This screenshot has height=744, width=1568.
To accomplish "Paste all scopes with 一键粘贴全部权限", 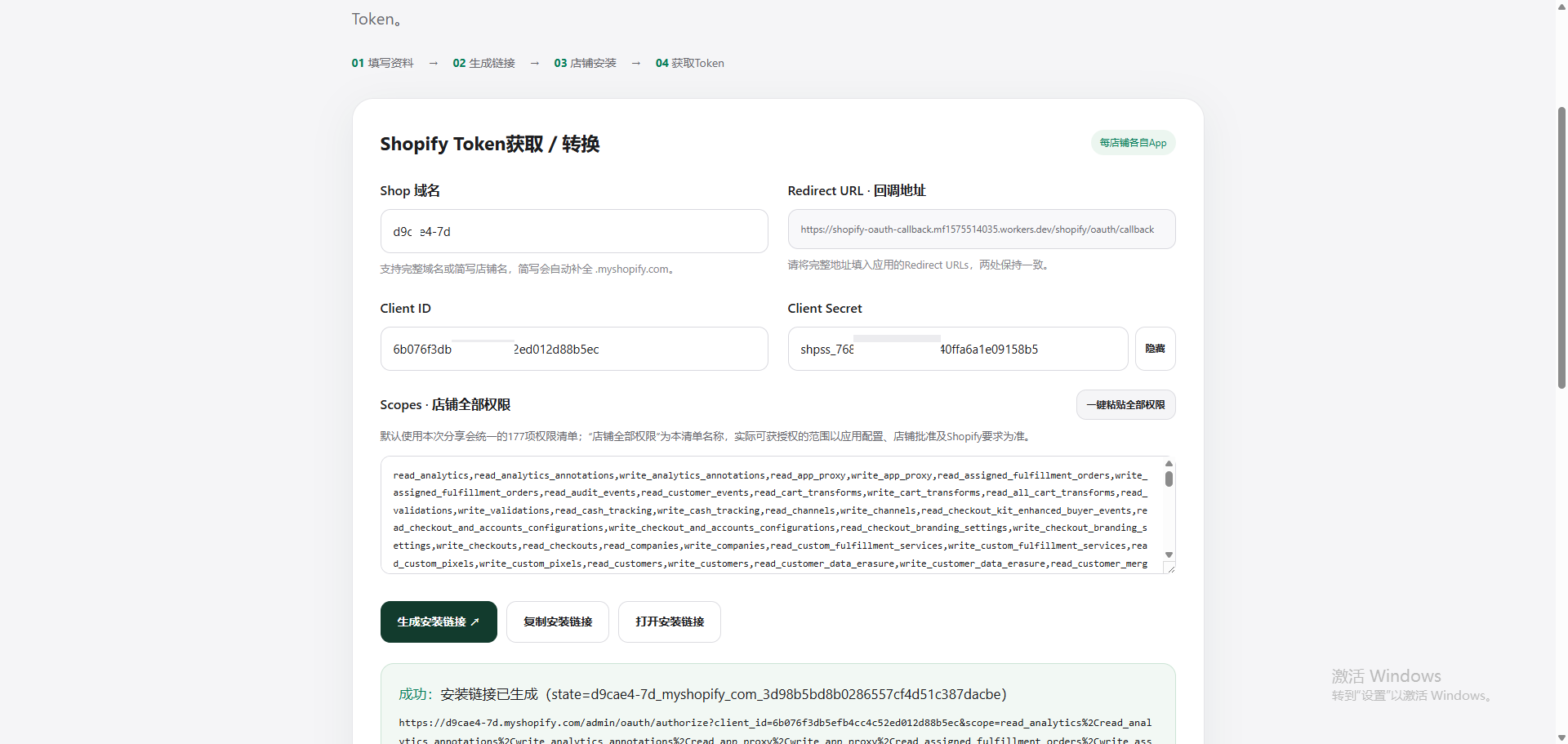I will tap(1125, 405).
